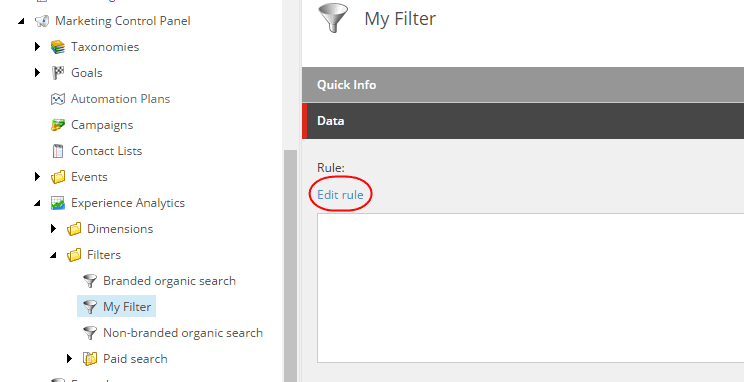Image resolution: width=744 pixels, height=382 pixels.
Task: Select the Non-branded organic search filter
Action: click(183, 333)
